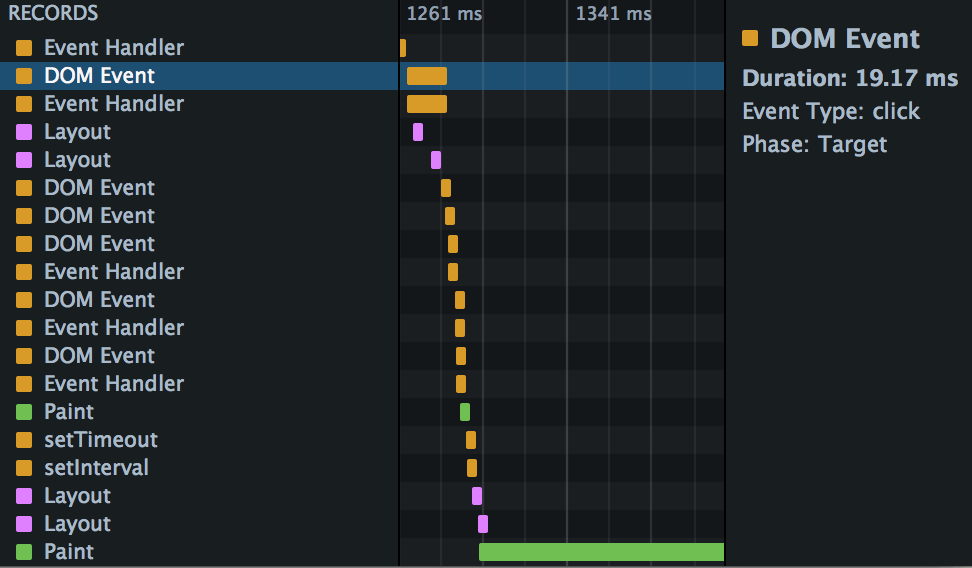Click the orange square of the highlighted DOM Event row
Screen dimensions: 972x568
tap(24, 76)
